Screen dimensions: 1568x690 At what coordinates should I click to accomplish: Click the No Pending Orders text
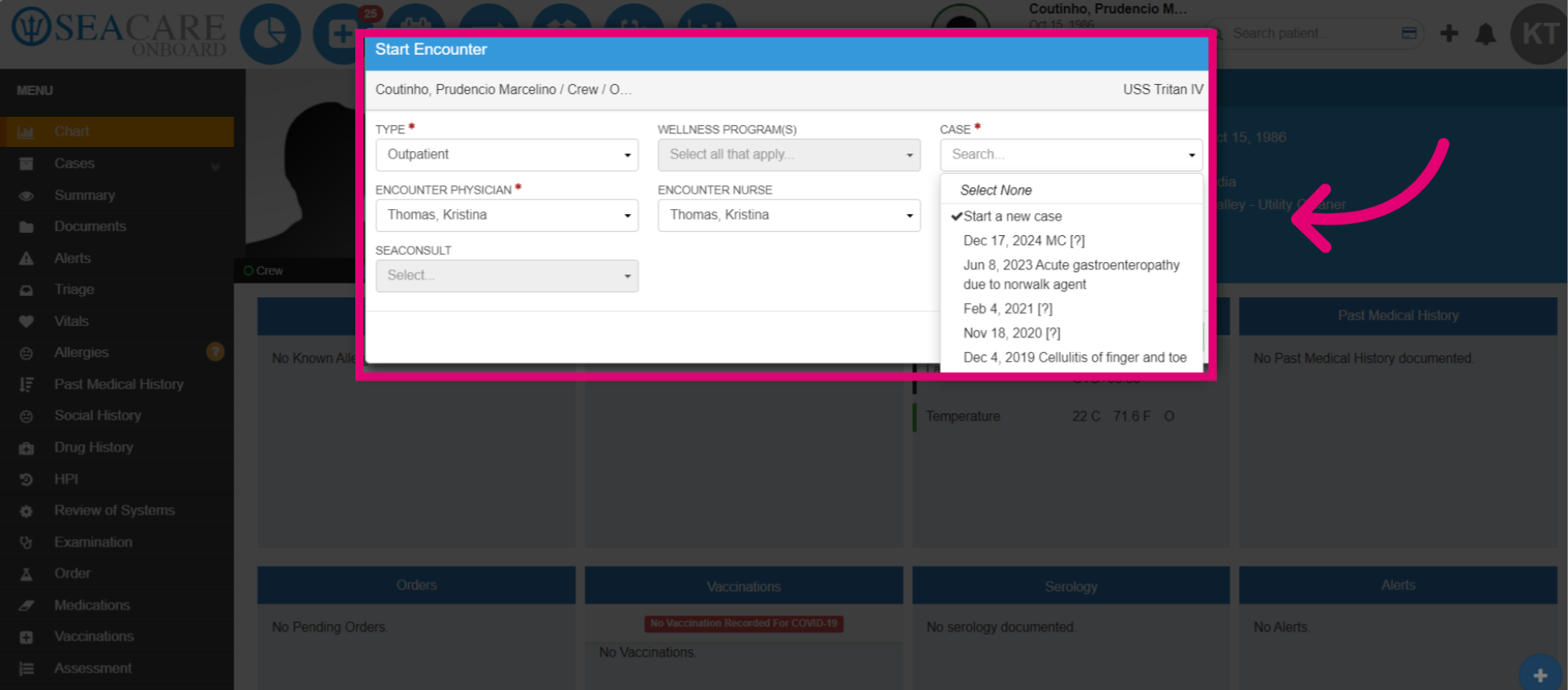point(330,627)
